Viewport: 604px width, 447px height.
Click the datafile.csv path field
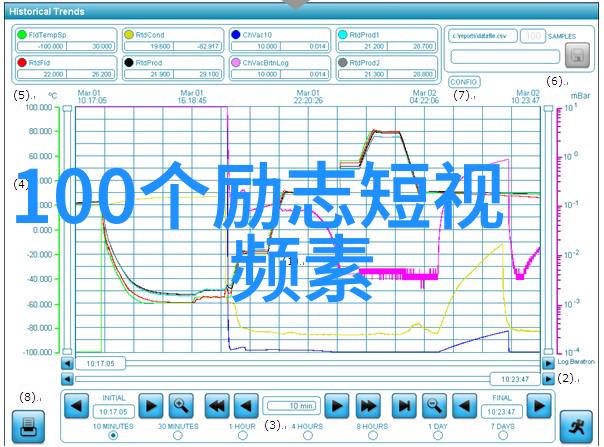point(483,36)
